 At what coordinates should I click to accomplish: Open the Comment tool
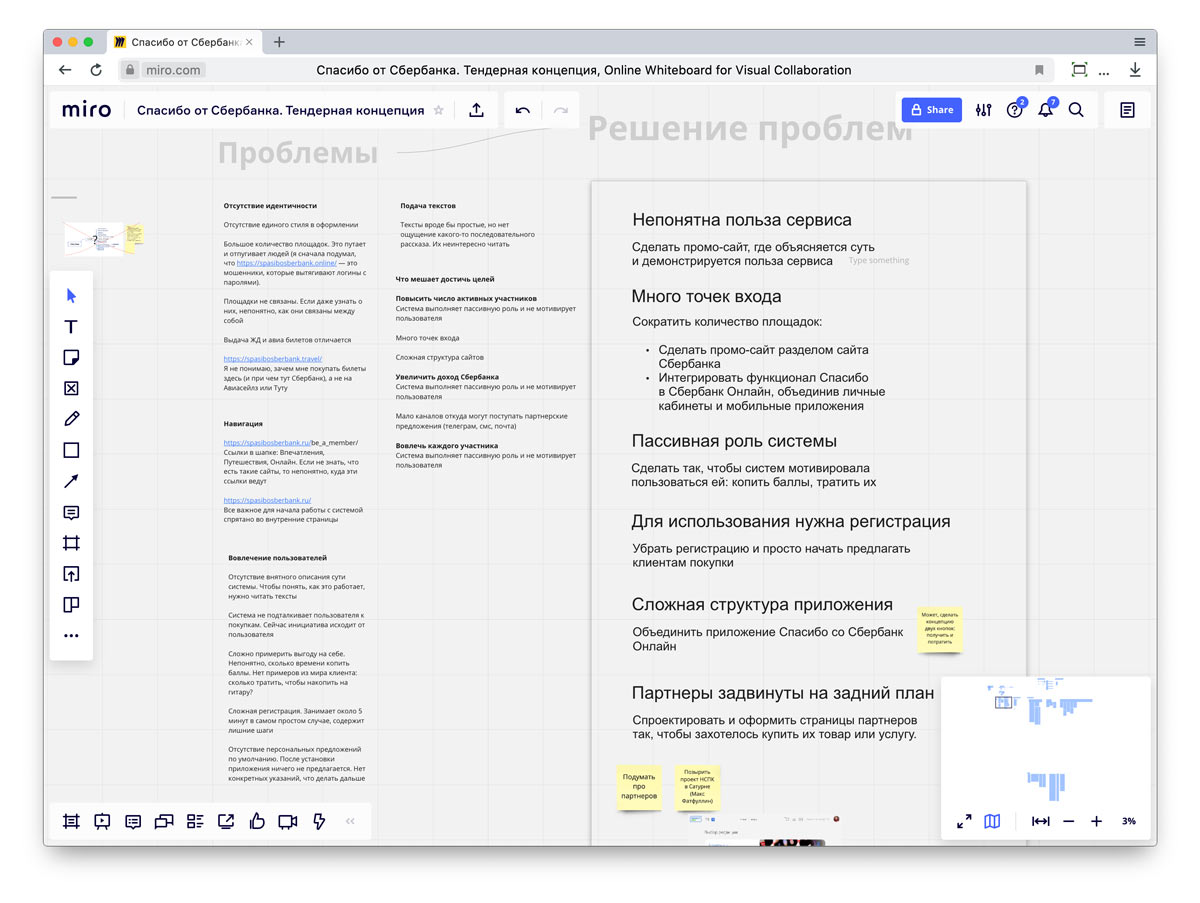(x=71, y=513)
